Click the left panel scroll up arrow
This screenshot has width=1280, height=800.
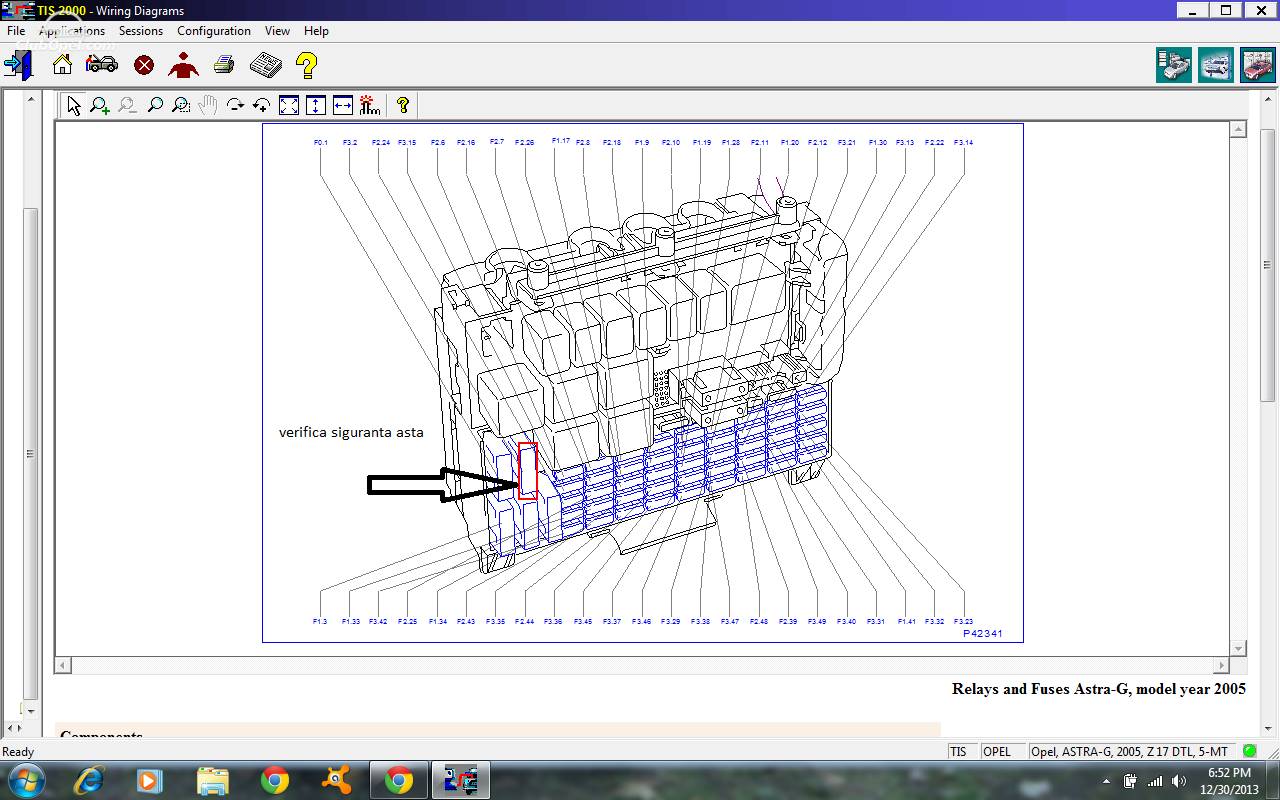point(31,99)
